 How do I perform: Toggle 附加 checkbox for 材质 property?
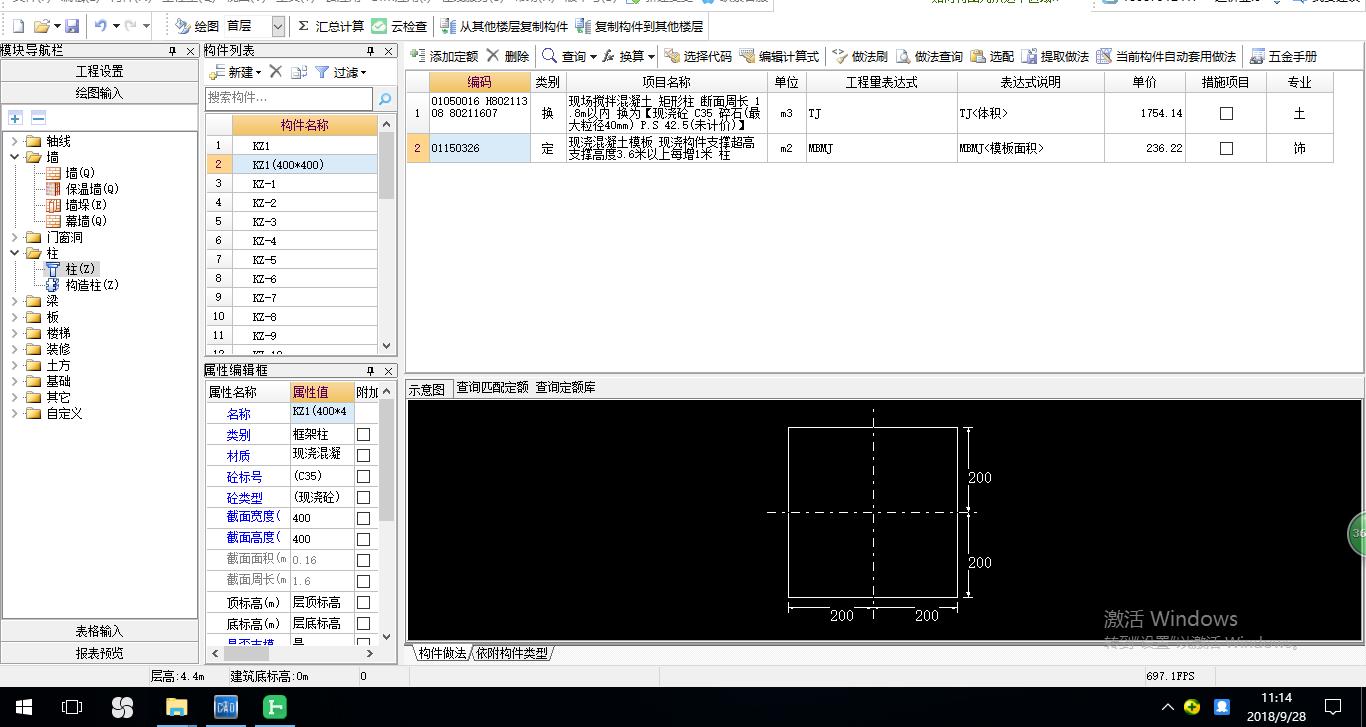(363, 455)
